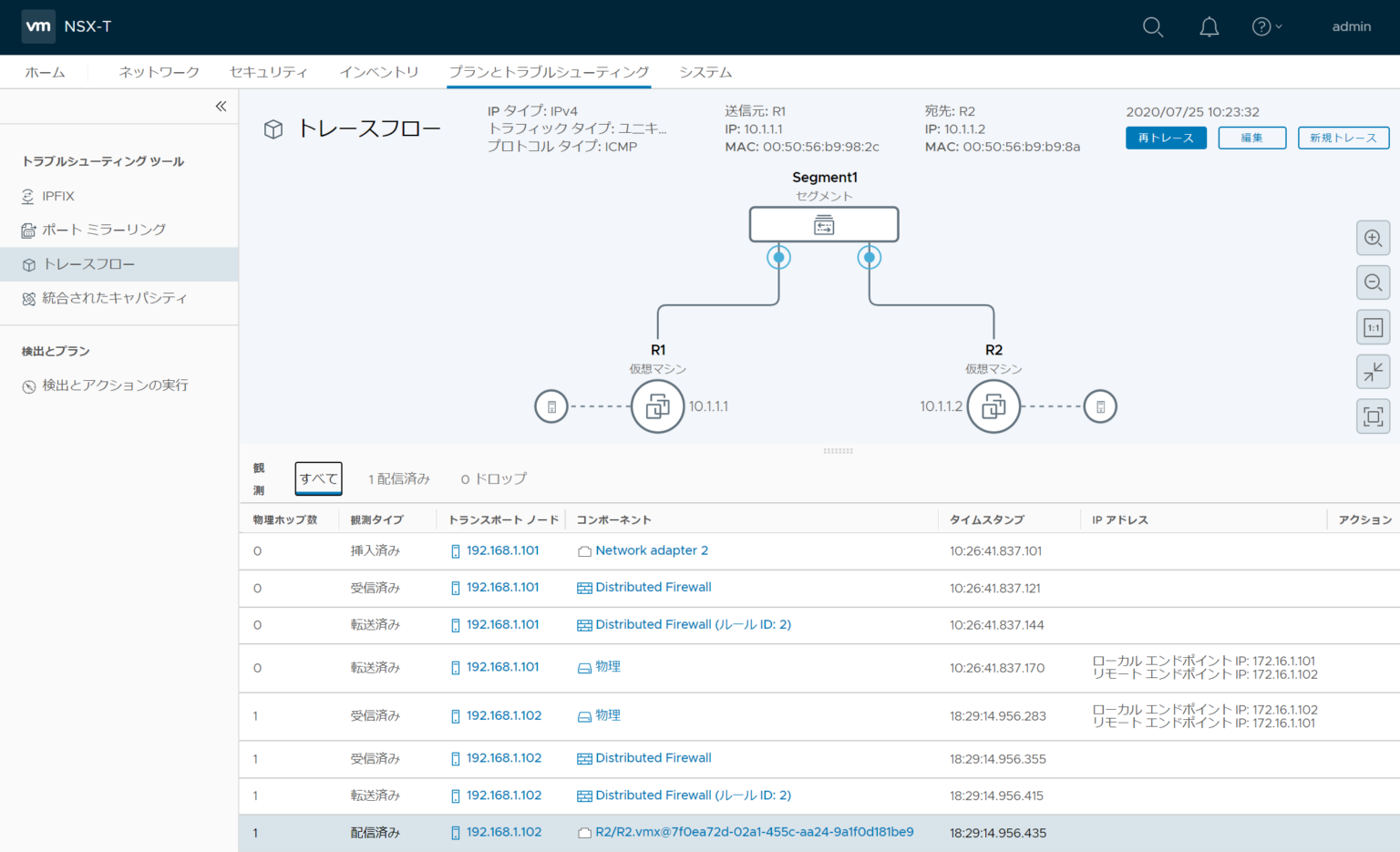Open the admin user menu
Image resolution: width=1400 pixels, height=852 pixels.
tap(1351, 27)
